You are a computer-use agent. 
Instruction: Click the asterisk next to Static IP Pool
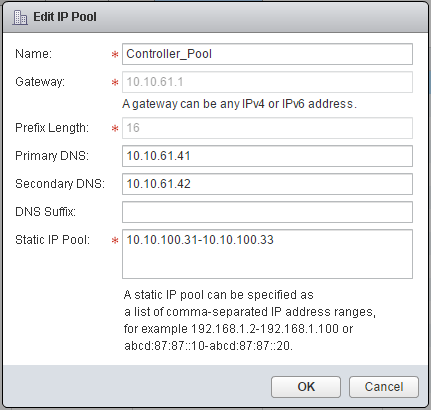pos(115,240)
